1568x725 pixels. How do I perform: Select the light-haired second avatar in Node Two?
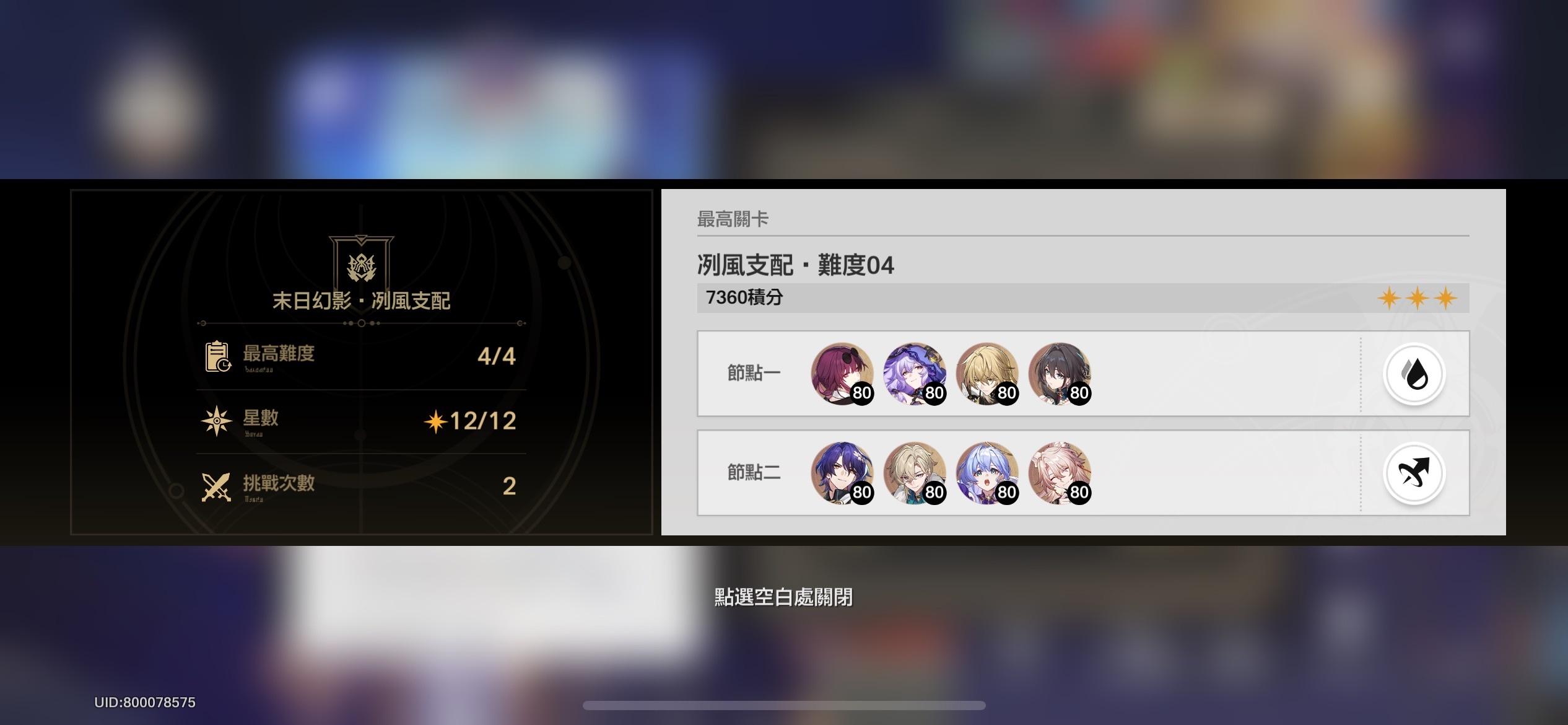point(915,473)
